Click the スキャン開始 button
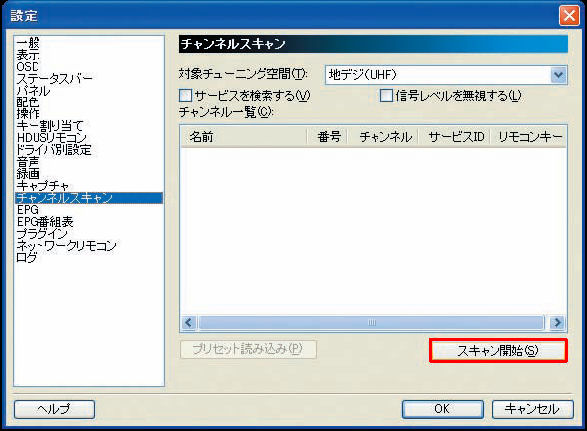 (x=498, y=351)
